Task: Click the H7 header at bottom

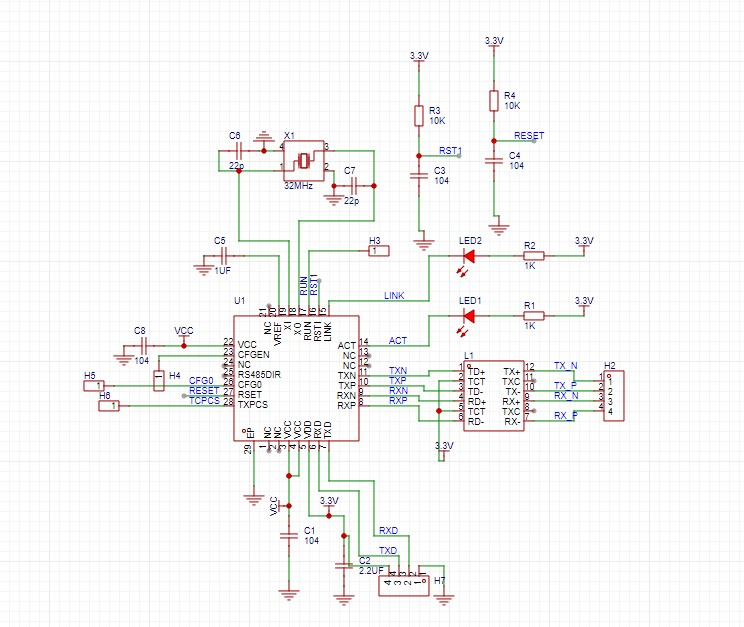Action: click(404, 582)
